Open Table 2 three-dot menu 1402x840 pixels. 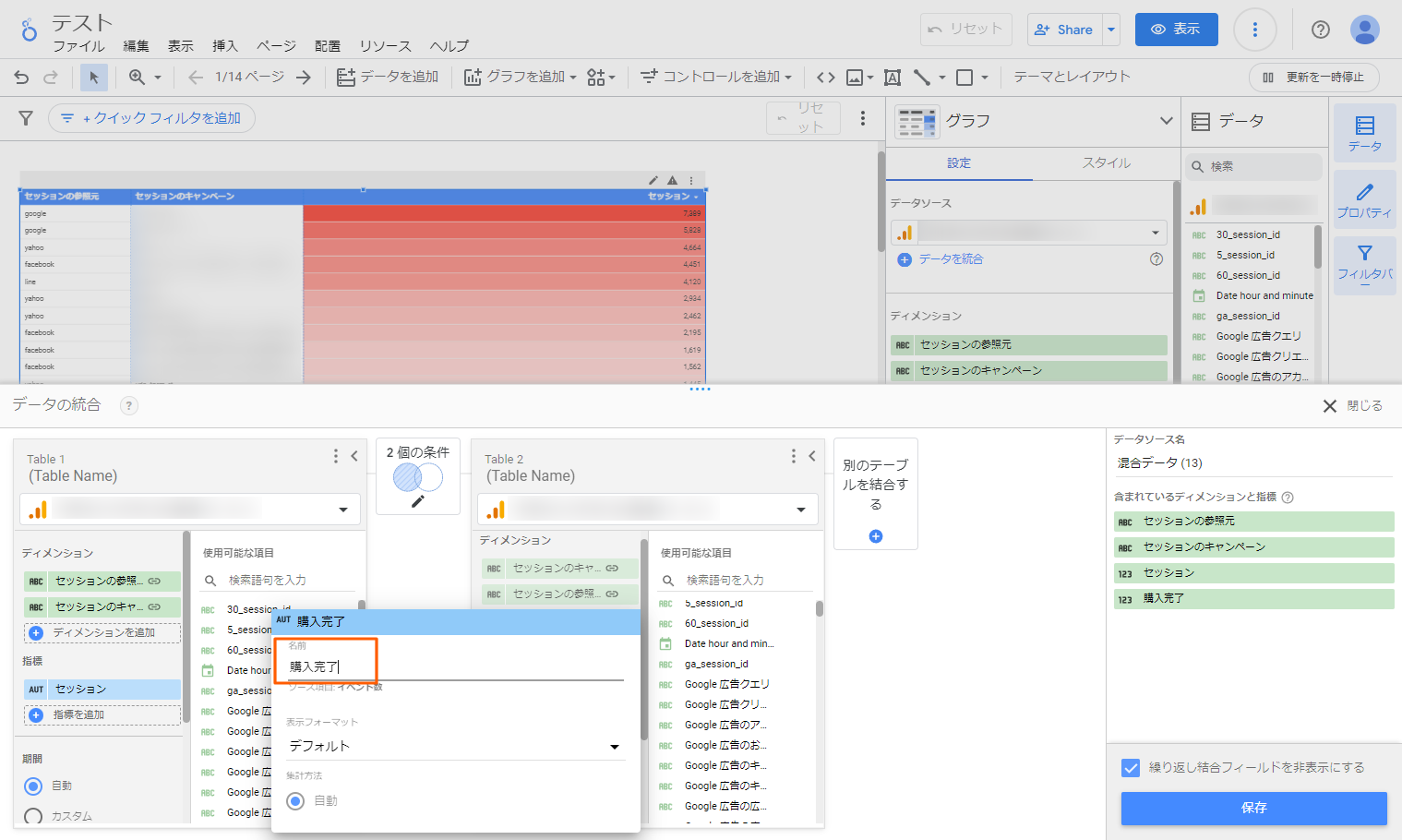click(793, 456)
